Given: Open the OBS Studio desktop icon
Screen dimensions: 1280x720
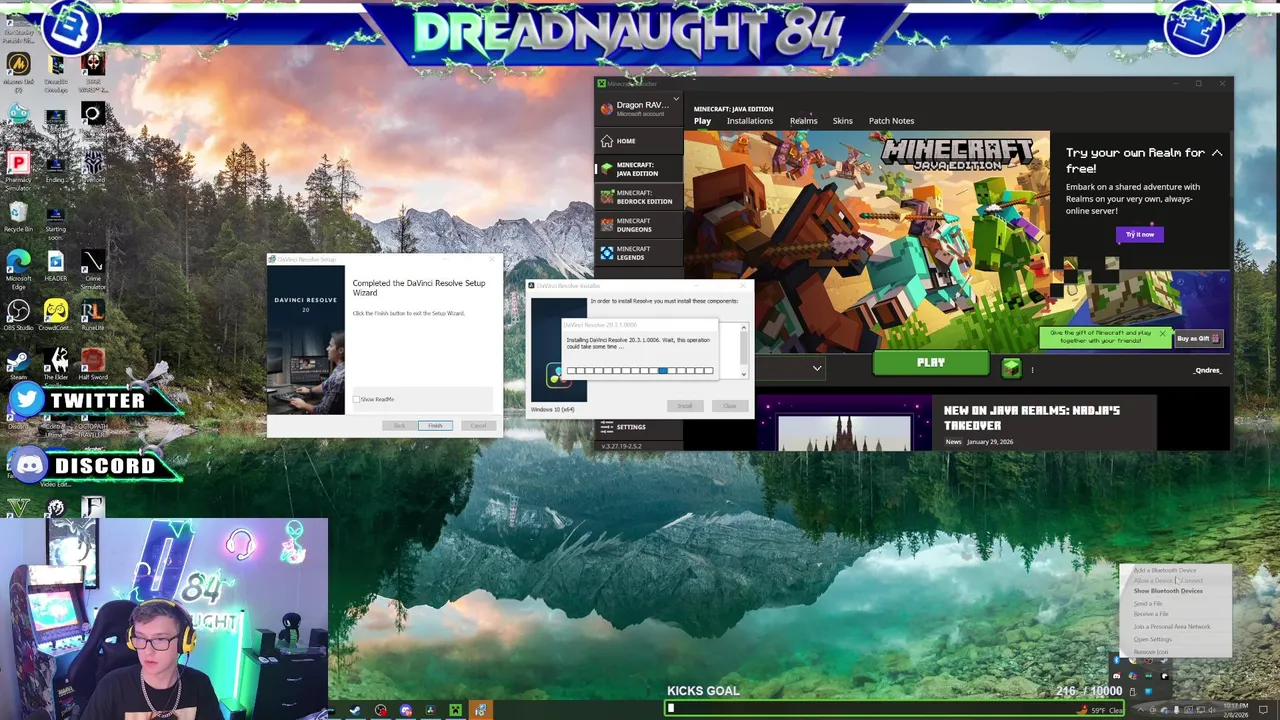Looking at the screenshot, I should 18,315.
